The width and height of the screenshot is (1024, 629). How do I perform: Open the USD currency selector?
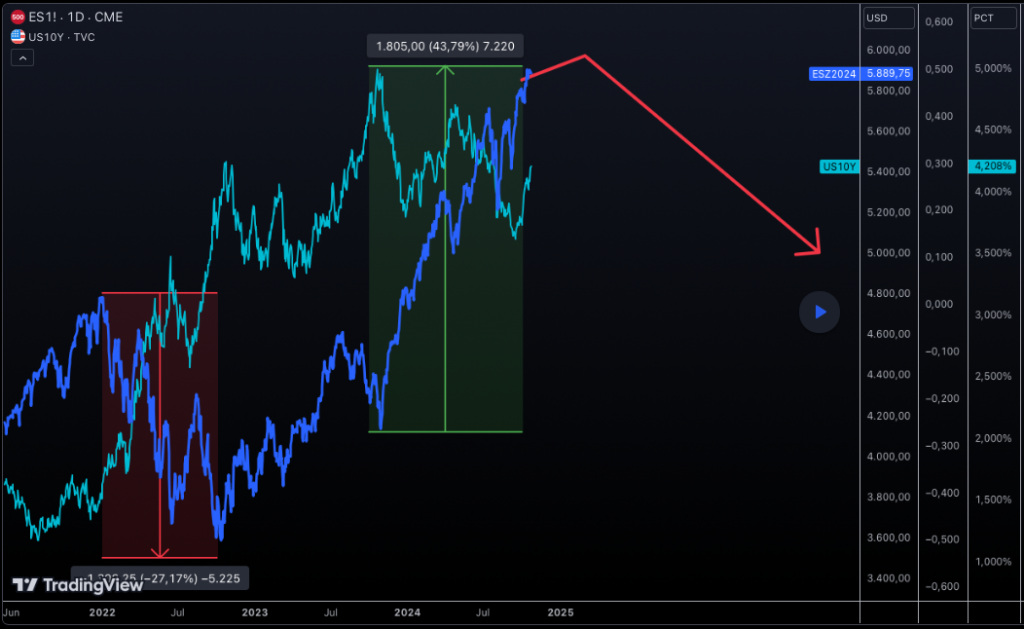[890, 18]
